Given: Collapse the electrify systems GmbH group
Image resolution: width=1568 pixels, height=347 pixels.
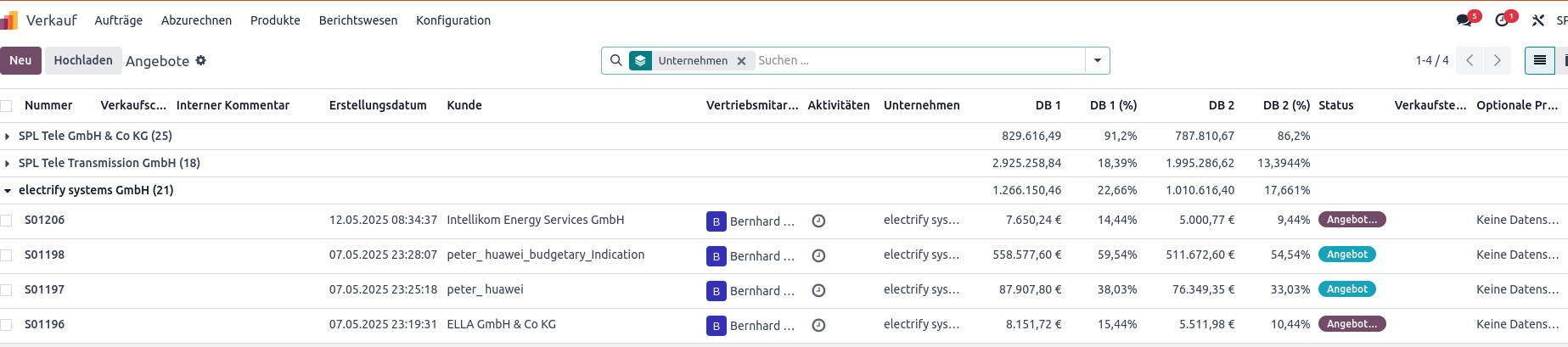Looking at the screenshot, I should point(8,191).
